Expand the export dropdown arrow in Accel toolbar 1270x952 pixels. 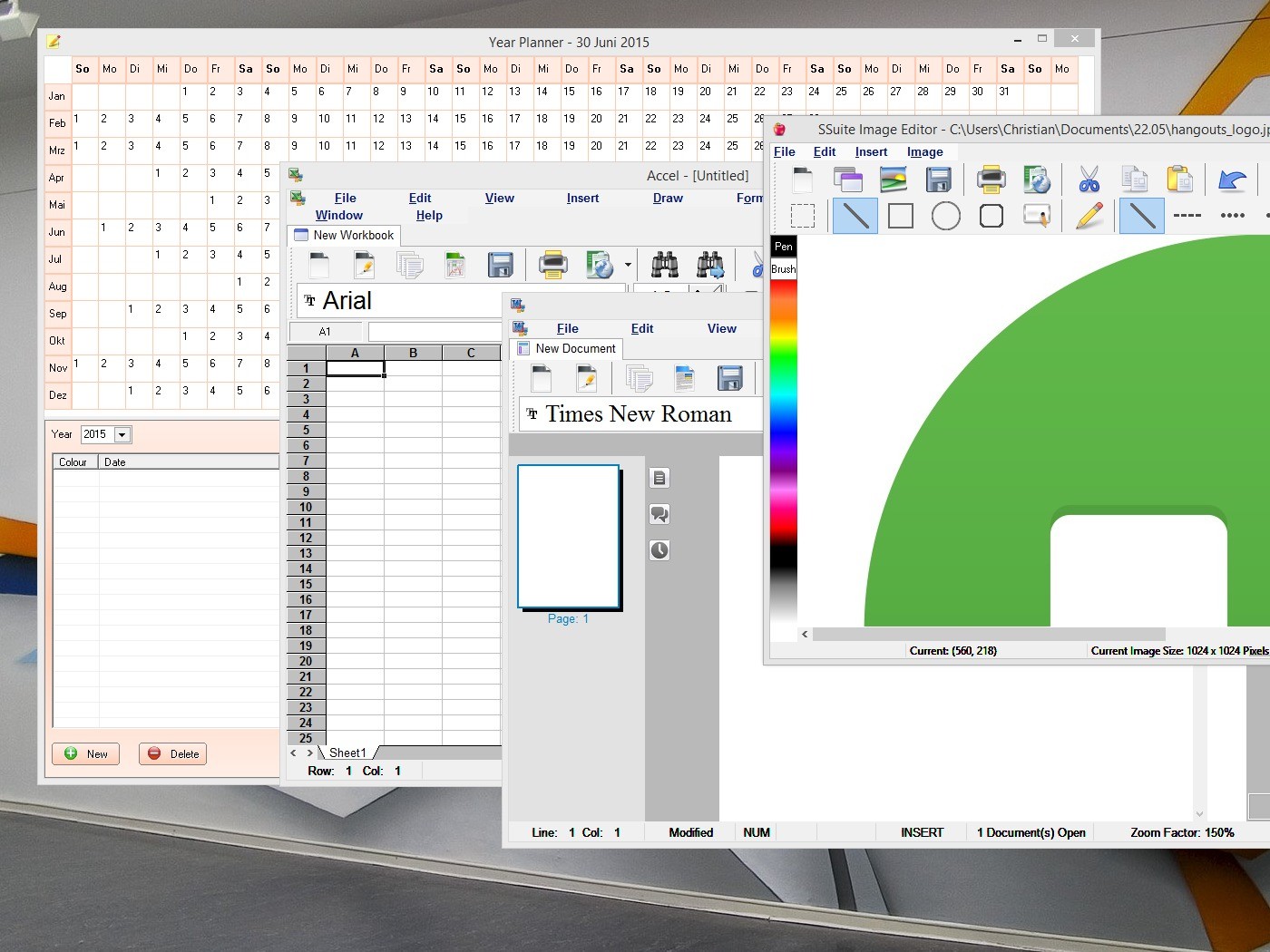[x=628, y=265]
